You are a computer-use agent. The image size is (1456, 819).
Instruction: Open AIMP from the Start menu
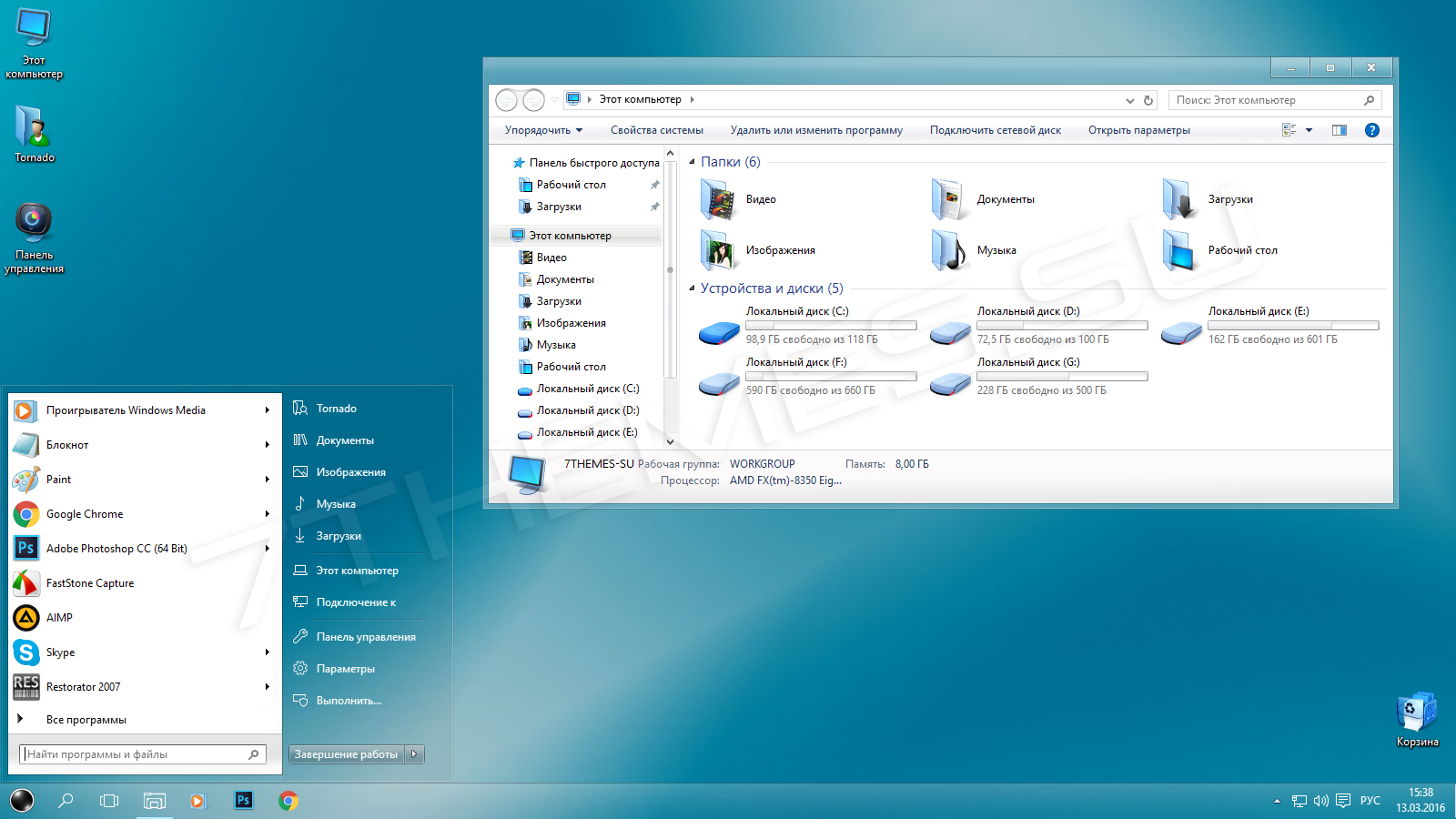[x=144, y=618]
